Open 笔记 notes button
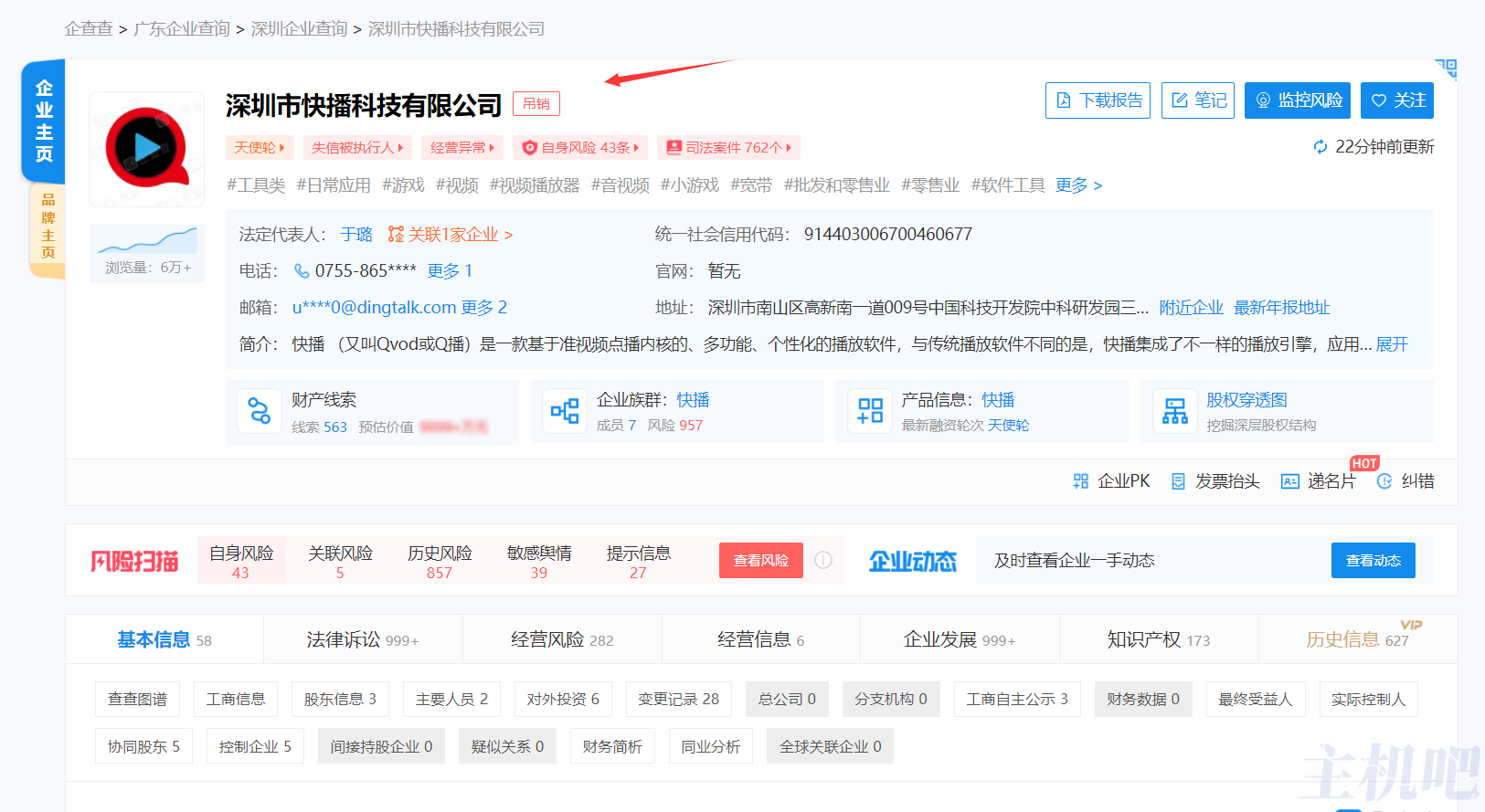Viewport: 1485px width, 812px height. click(1198, 100)
